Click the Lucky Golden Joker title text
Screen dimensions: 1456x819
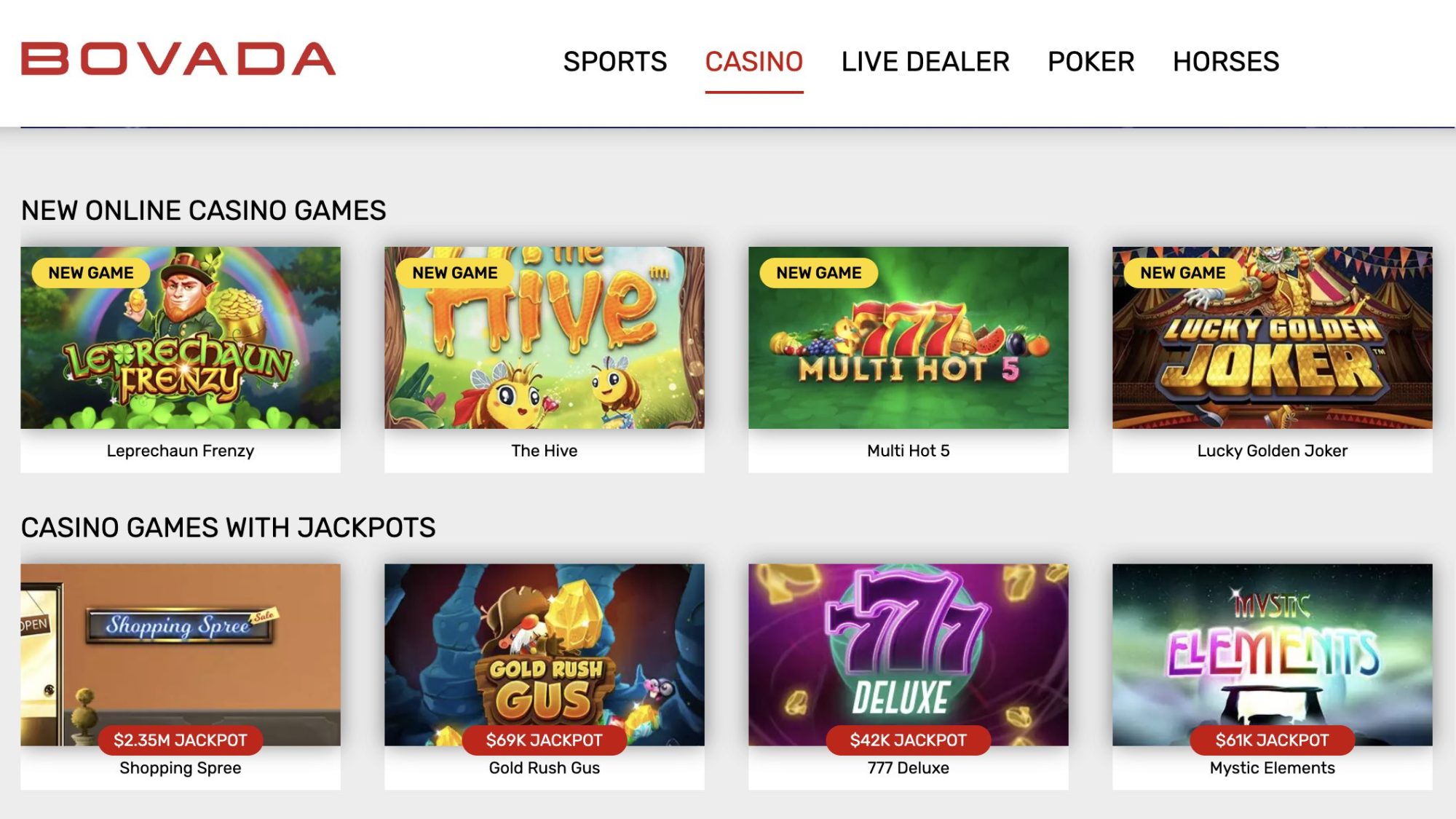(x=1273, y=451)
